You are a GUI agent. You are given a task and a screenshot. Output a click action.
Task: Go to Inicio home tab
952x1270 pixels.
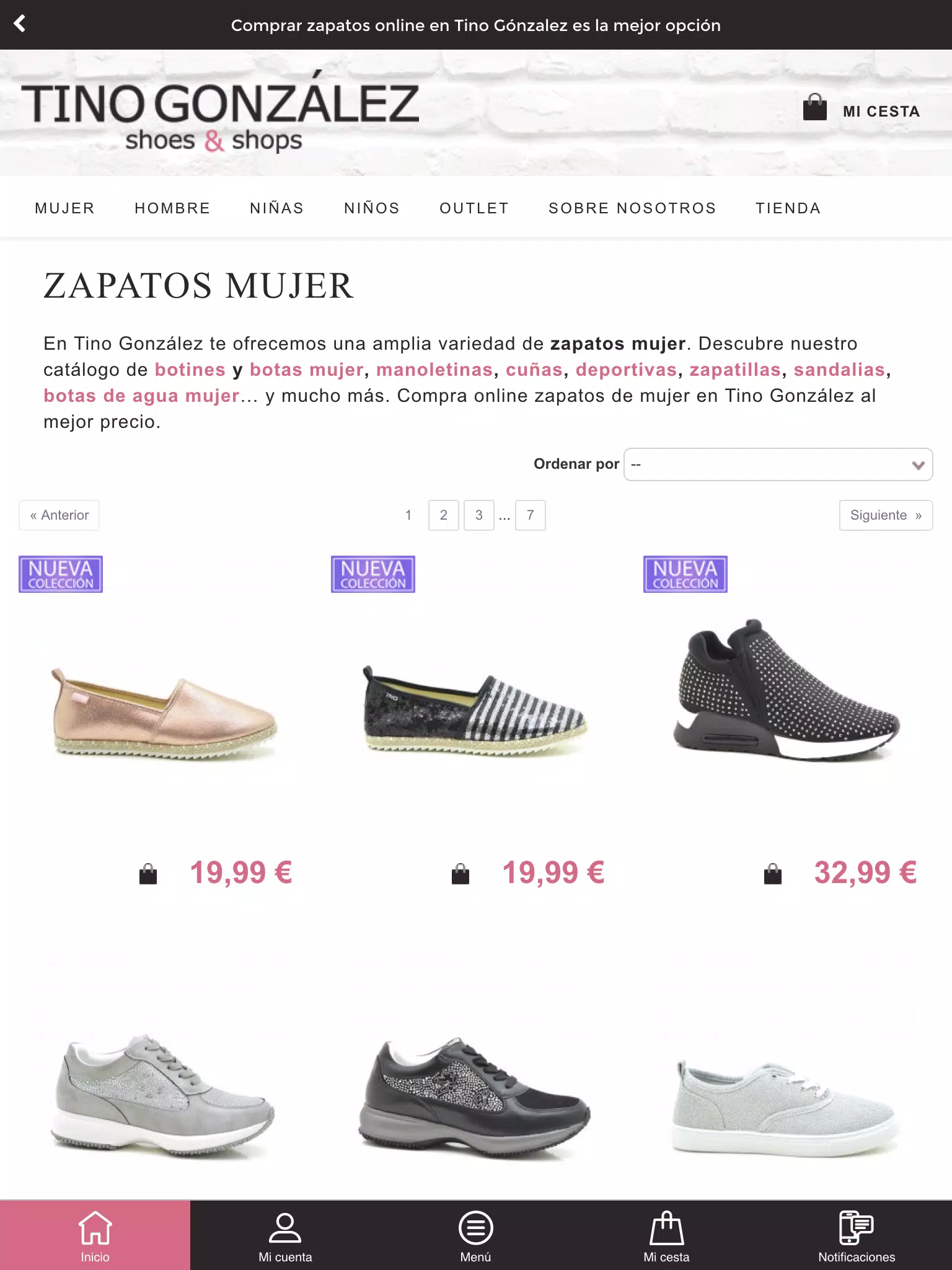point(95,1235)
